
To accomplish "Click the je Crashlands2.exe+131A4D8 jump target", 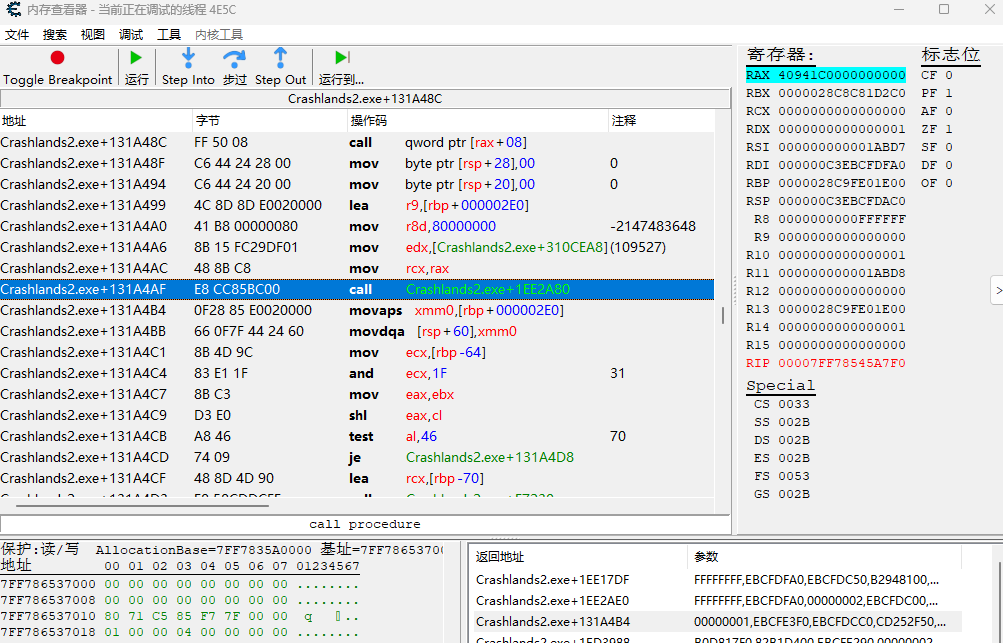I will pos(490,457).
